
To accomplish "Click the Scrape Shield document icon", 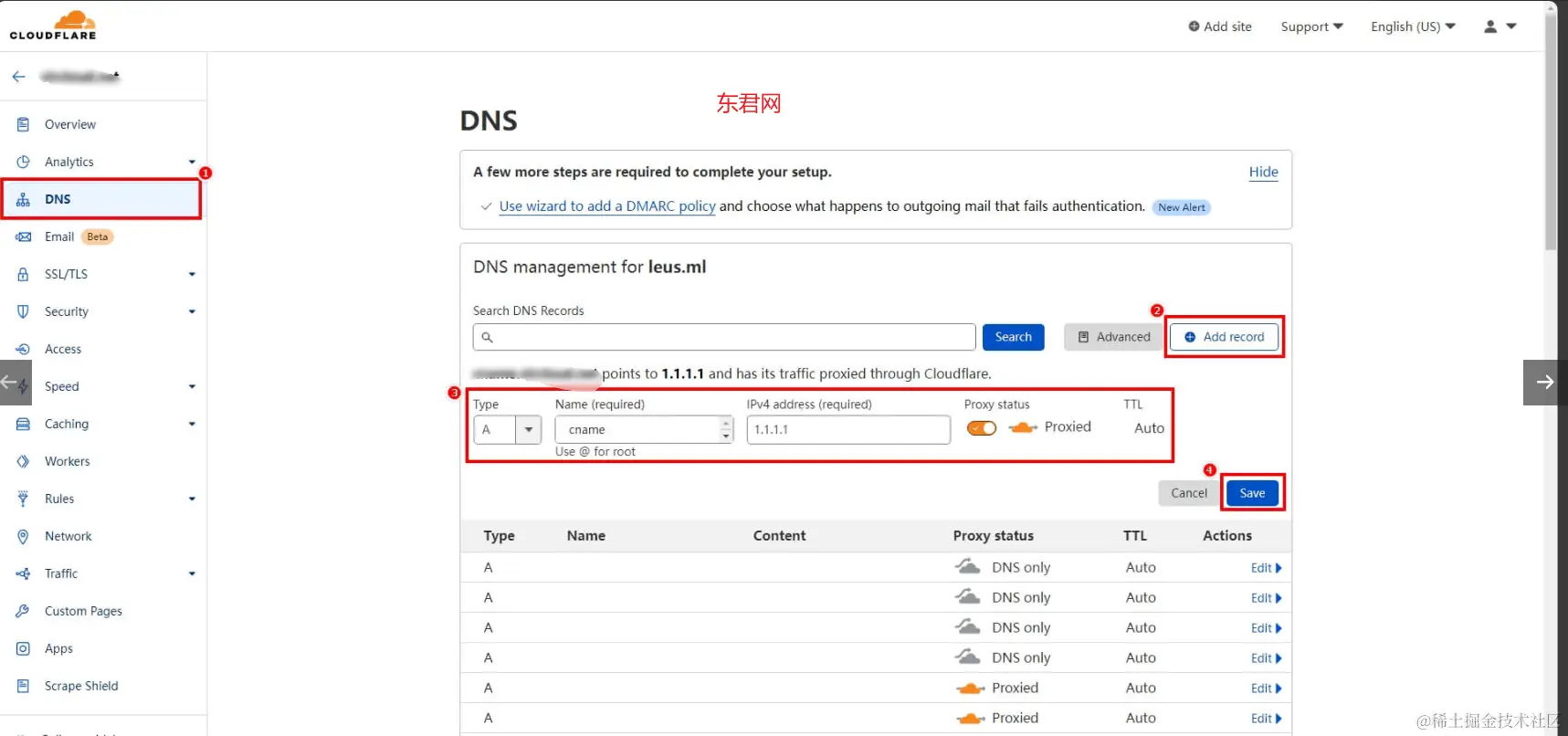I will pos(23,686).
